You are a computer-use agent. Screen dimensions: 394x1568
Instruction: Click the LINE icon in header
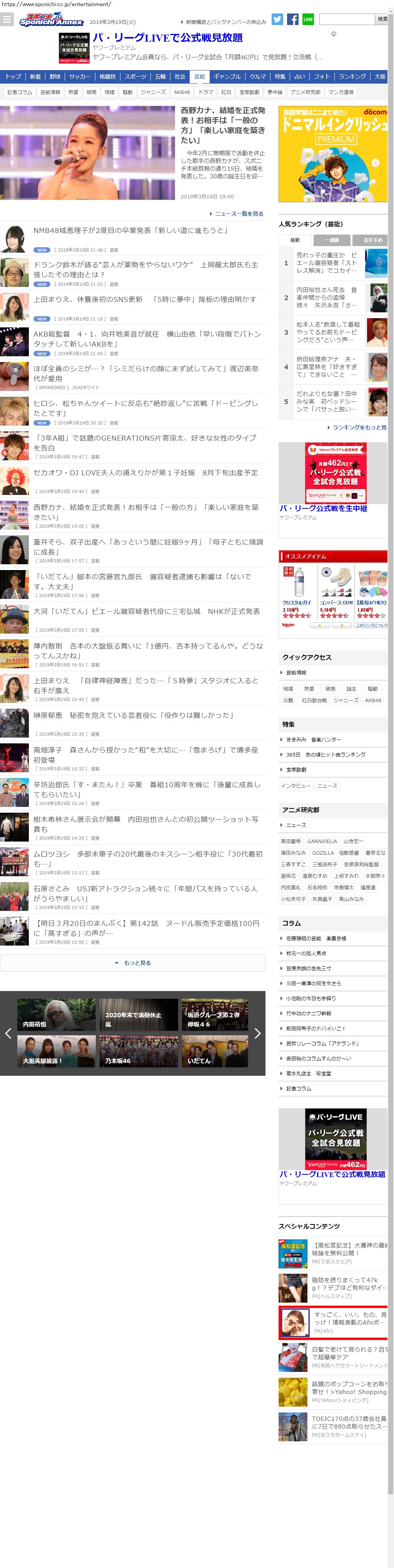click(x=308, y=20)
